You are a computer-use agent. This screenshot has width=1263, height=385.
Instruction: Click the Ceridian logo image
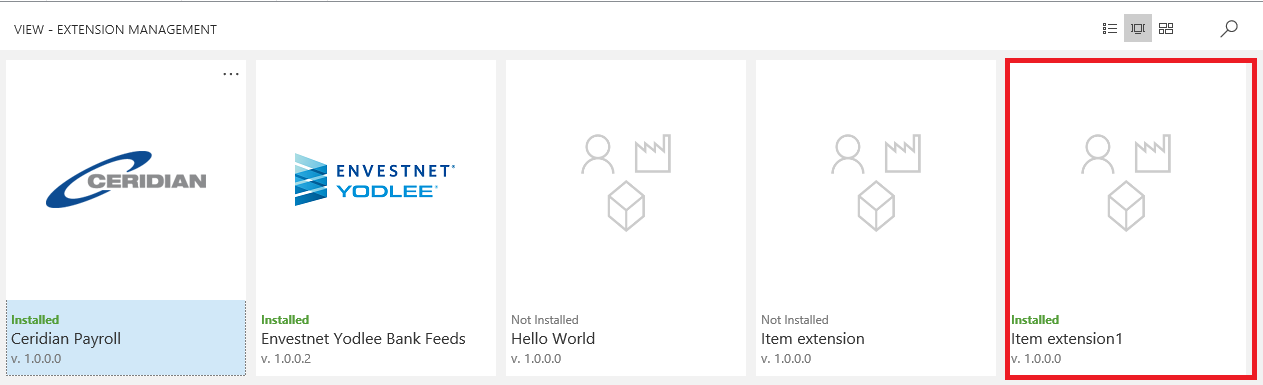(x=126, y=181)
